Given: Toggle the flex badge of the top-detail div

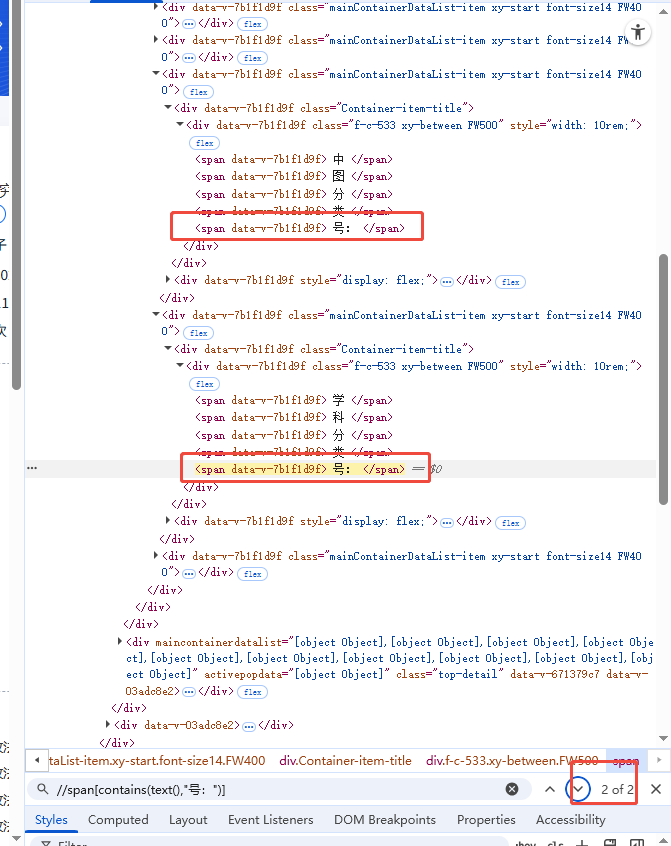Looking at the screenshot, I should (x=252, y=692).
